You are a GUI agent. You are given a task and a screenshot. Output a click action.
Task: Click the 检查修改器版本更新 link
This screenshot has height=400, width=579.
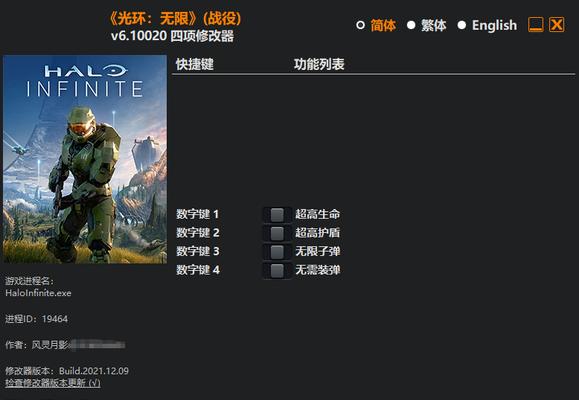point(53,383)
